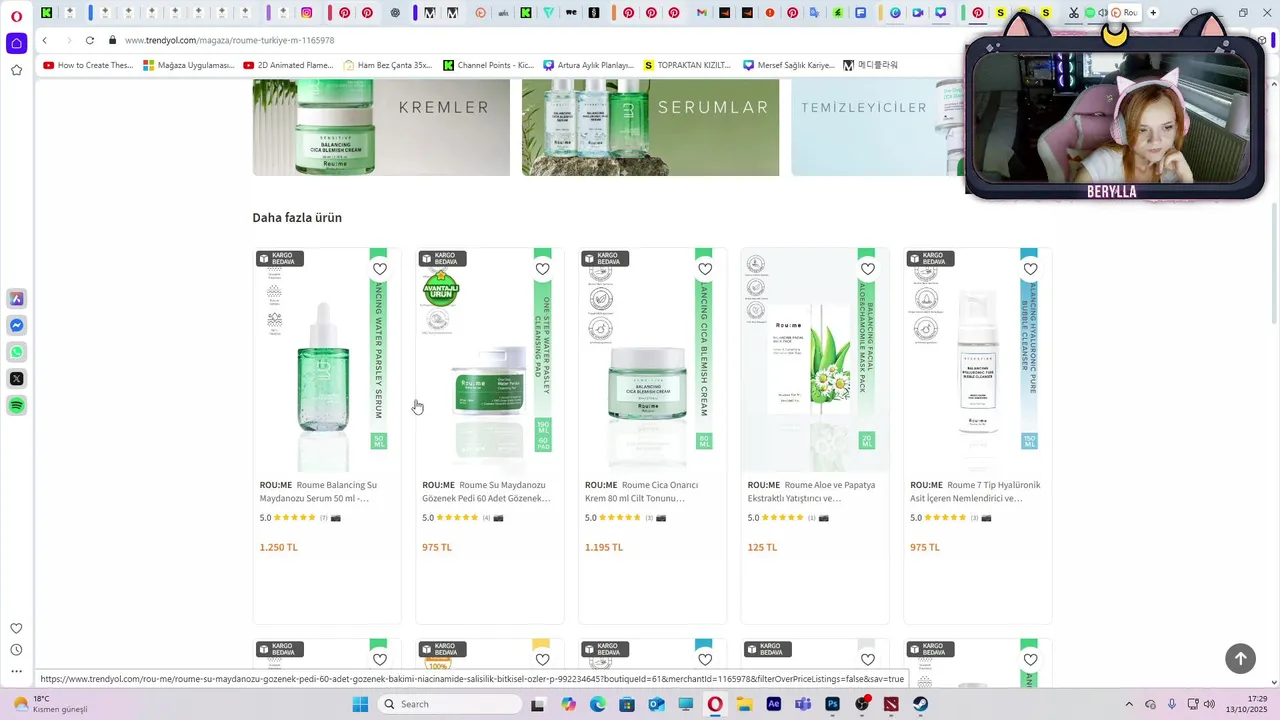Open Roume Balancing Su Maydanozu Serum product image
1280x720 pixels.
tap(326, 360)
